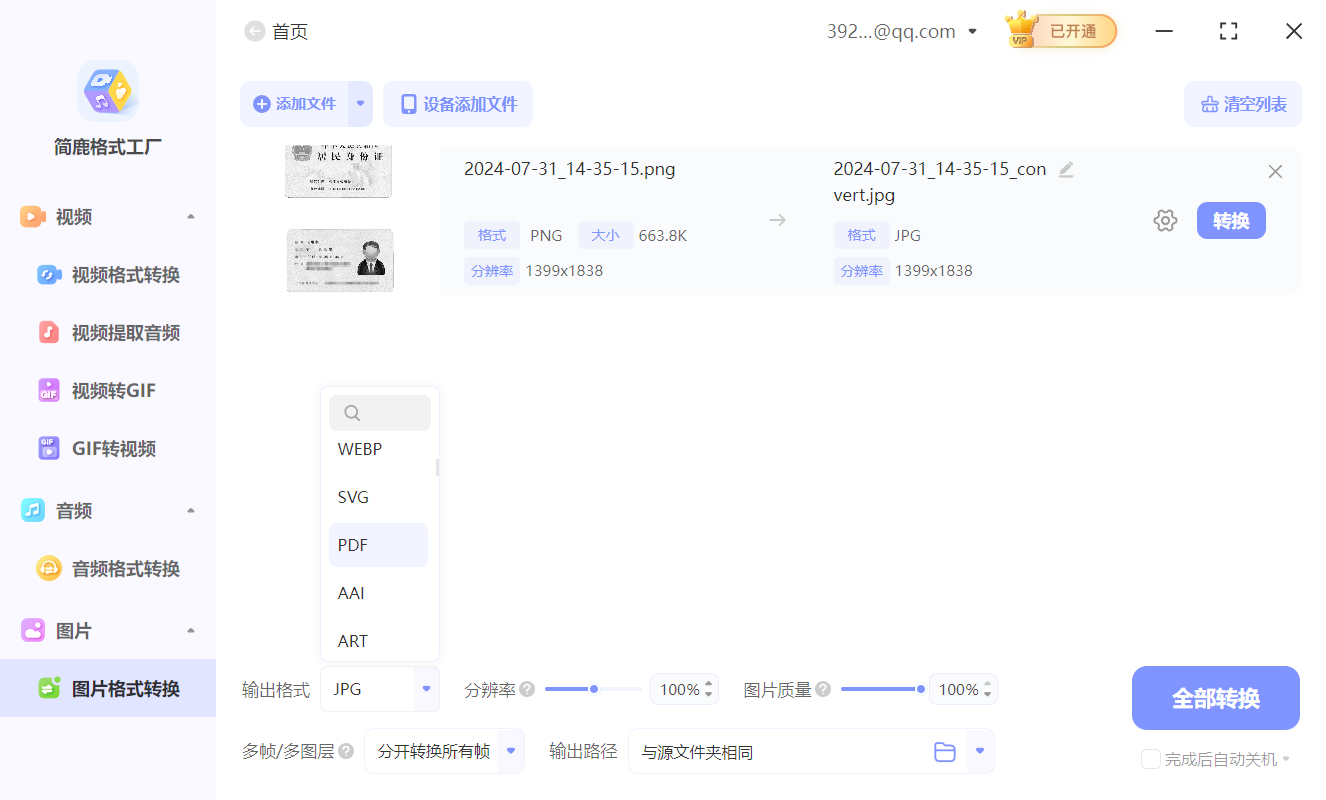Select WEBP from the format list

point(378,448)
